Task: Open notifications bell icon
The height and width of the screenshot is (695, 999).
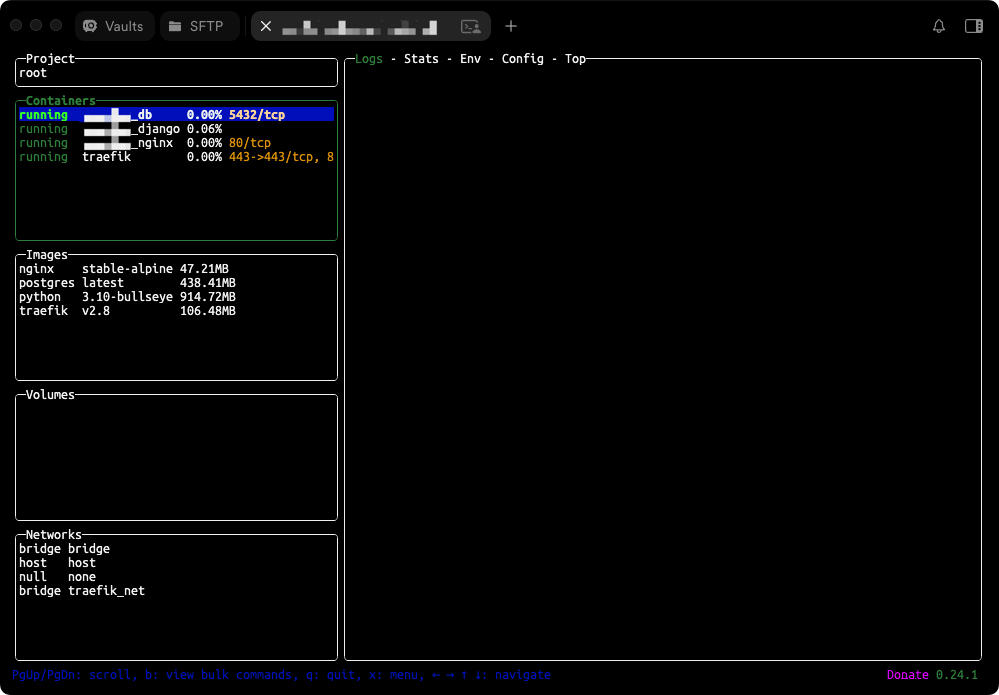Action: 939,26
